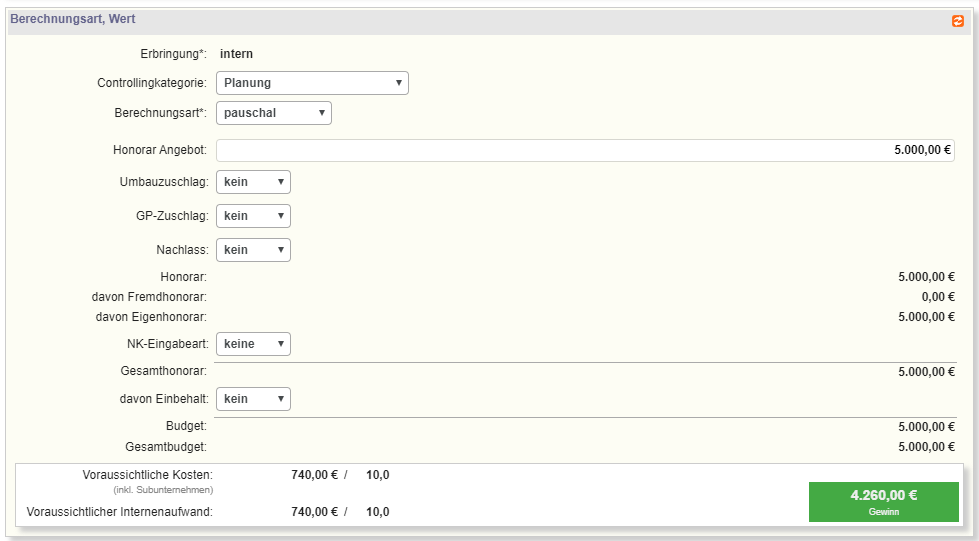Expand the GP-Zuschlag dropdown
The image size is (979, 541).
[x=253, y=216]
